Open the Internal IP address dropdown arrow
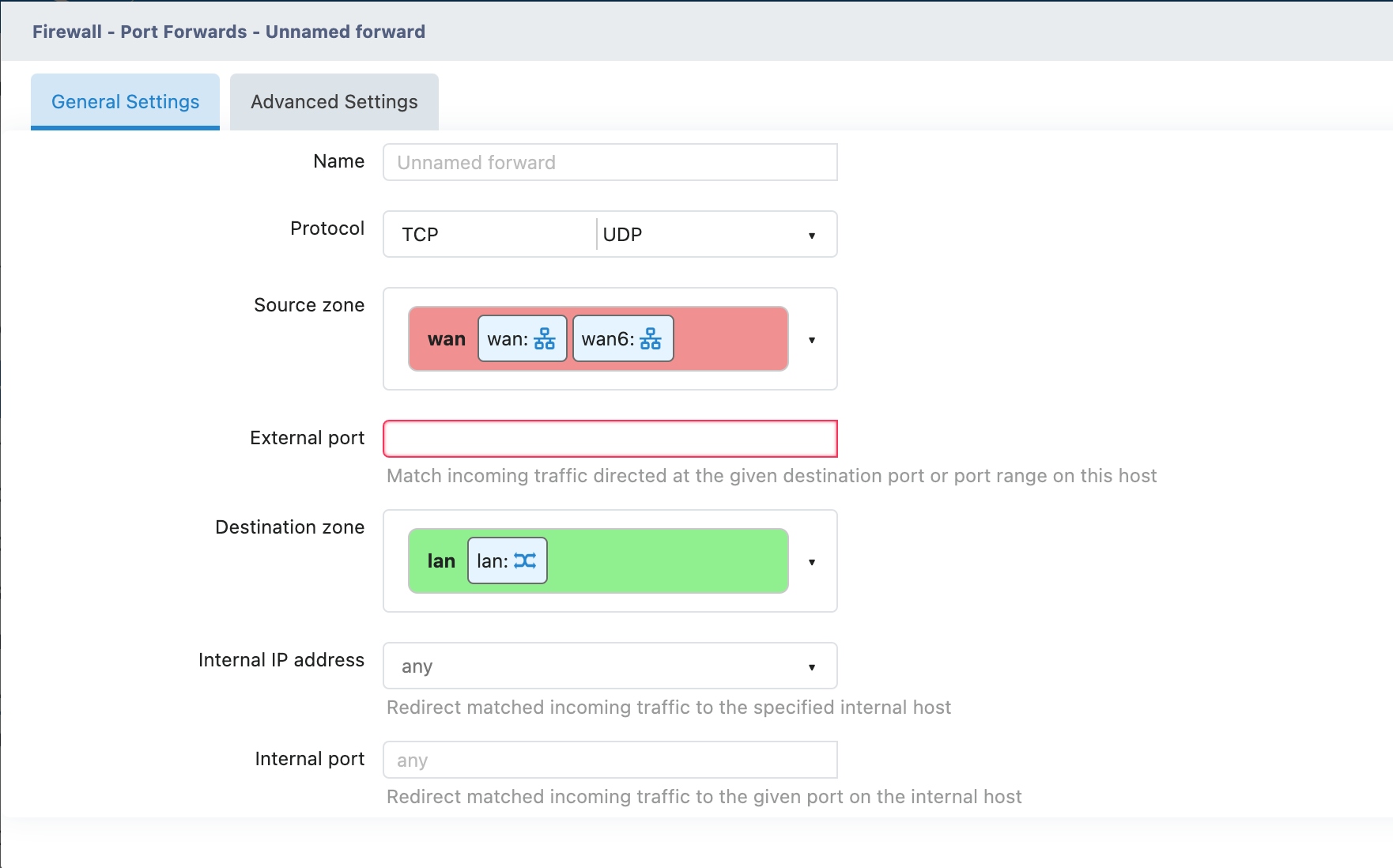The image size is (1393, 868). tap(811, 667)
